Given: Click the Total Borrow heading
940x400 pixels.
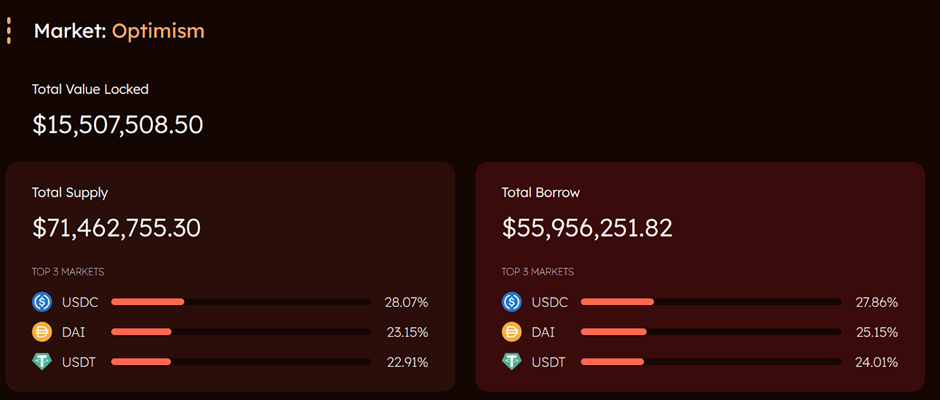Looking at the screenshot, I should pos(541,193).
